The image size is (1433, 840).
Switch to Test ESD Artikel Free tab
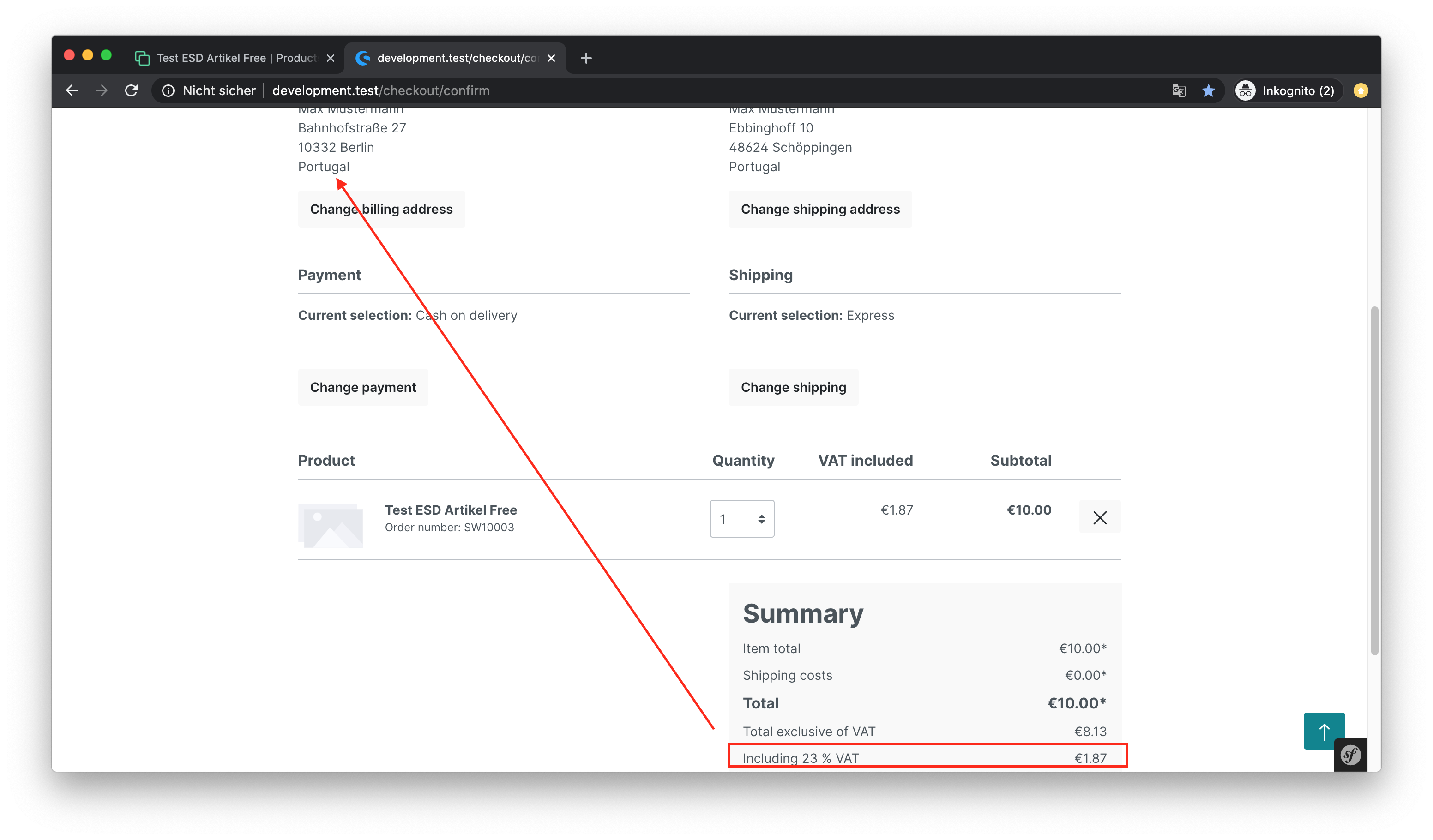(x=233, y=58)
